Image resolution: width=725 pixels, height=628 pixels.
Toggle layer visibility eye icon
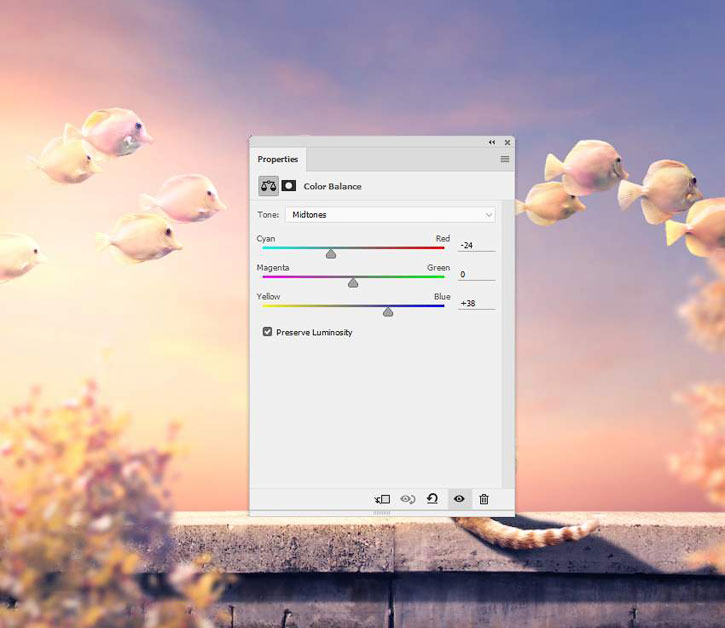(459, 499)
